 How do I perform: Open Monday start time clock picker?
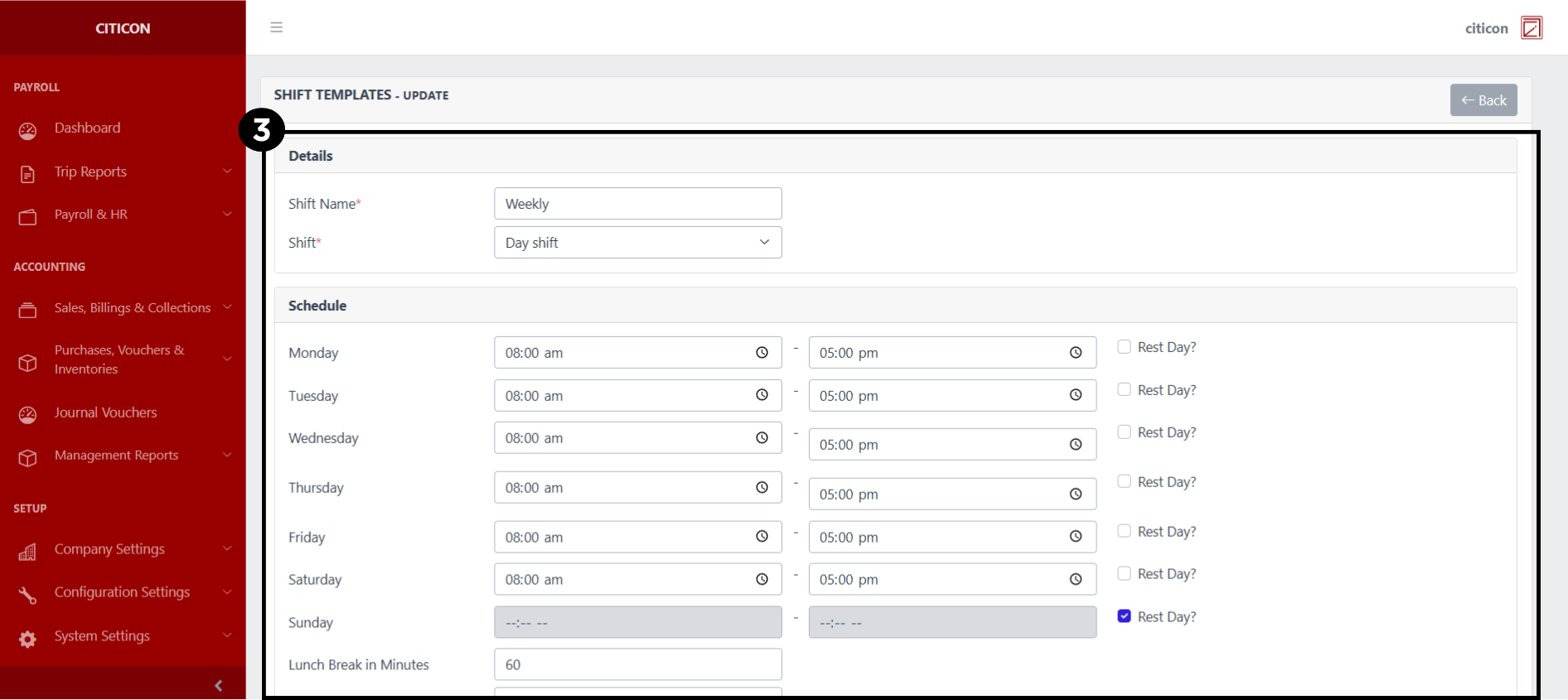click(762, 353)
